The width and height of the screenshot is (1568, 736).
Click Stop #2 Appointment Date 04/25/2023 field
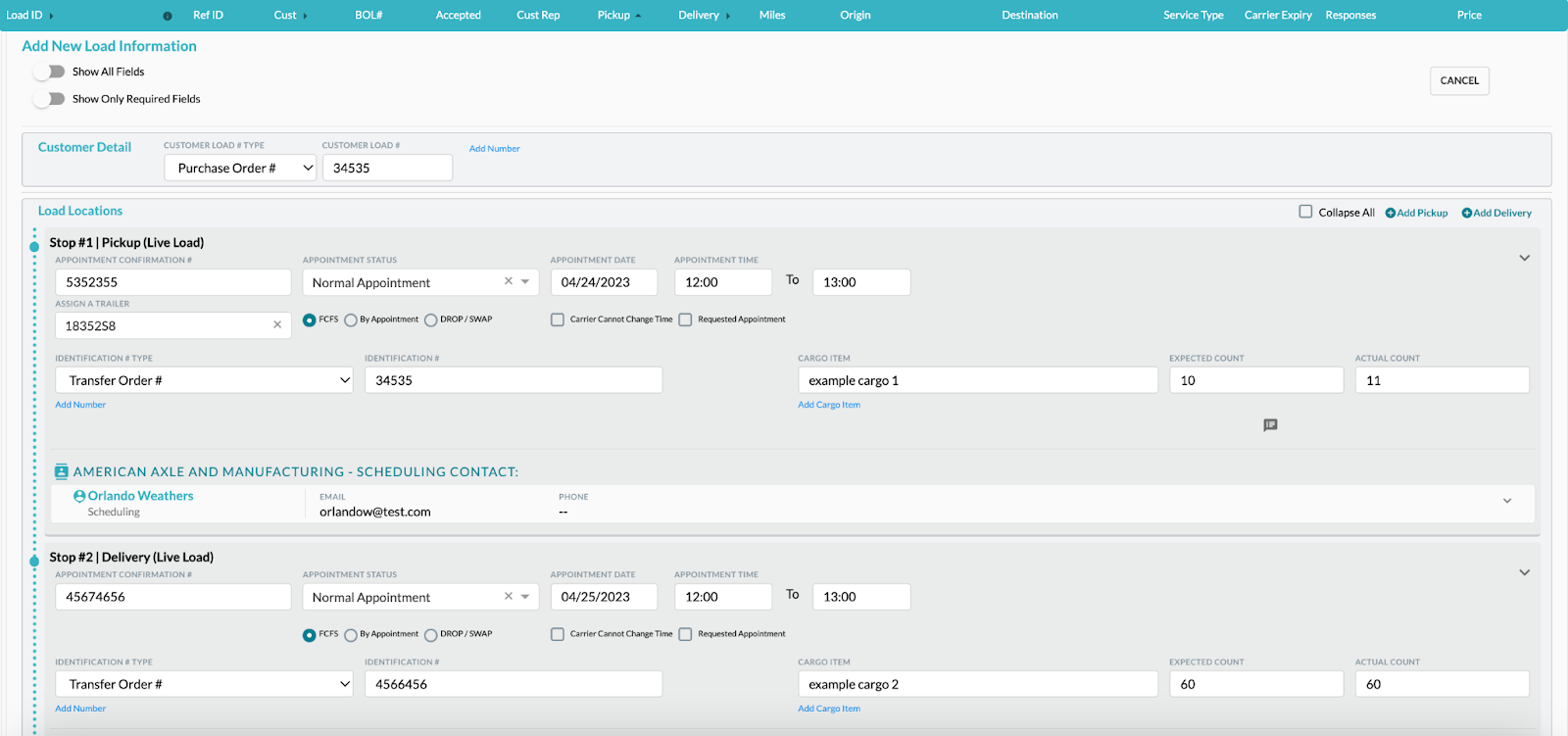coord(604,597)
